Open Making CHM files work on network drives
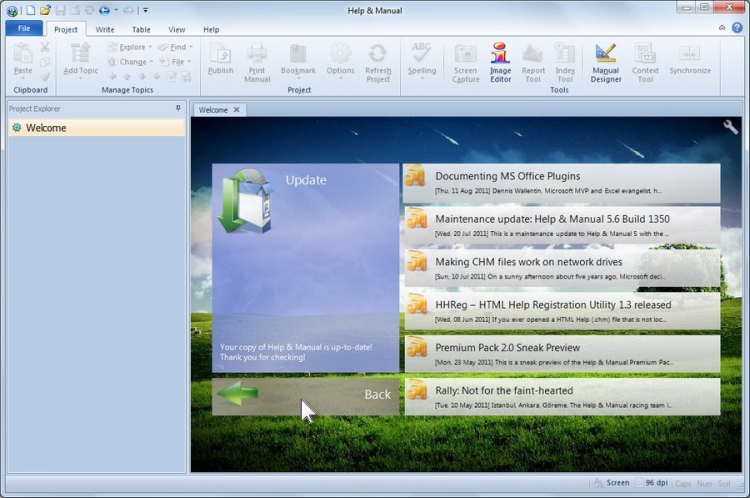The width and height of the screenshot is (750, 498). (x=562, y=268)
